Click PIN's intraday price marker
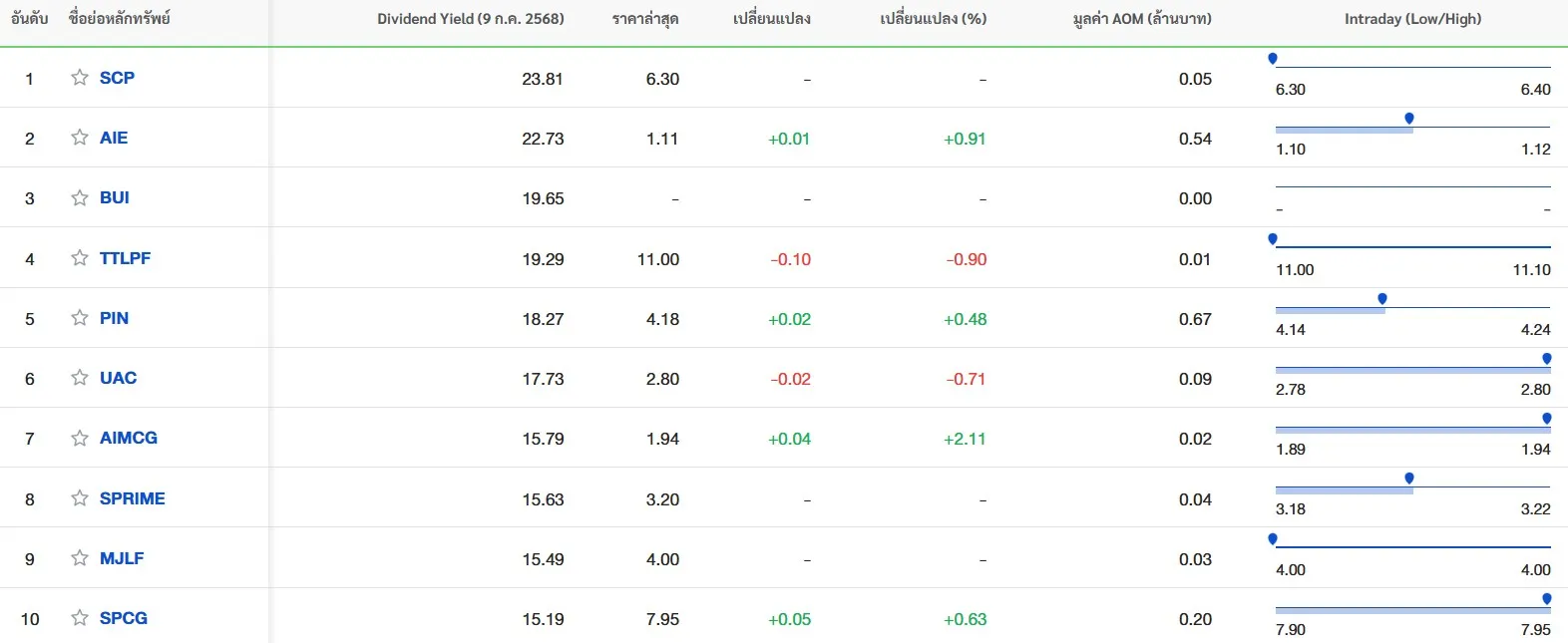This screenshot has height=643, width=1568. point(1381,298)
